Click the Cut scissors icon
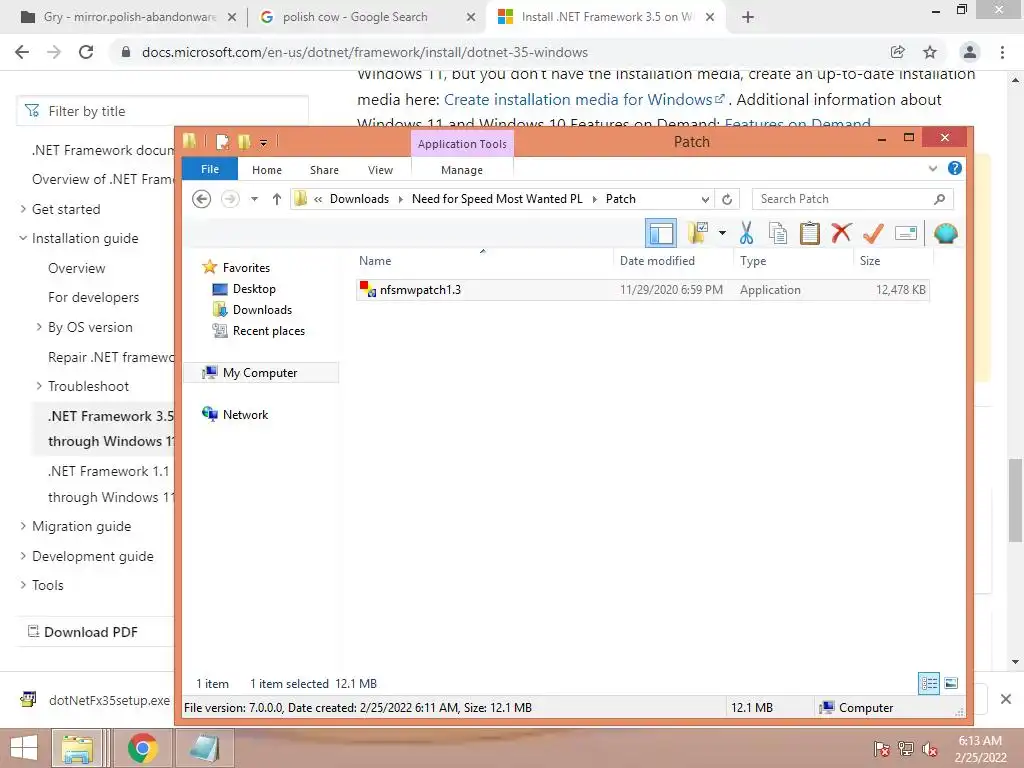 coord(746,233)
